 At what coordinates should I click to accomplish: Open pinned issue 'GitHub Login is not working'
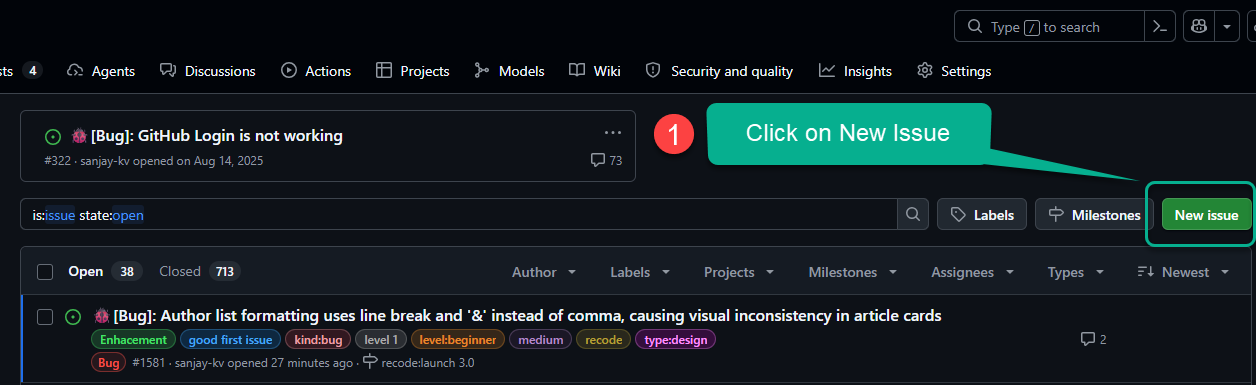217,136
